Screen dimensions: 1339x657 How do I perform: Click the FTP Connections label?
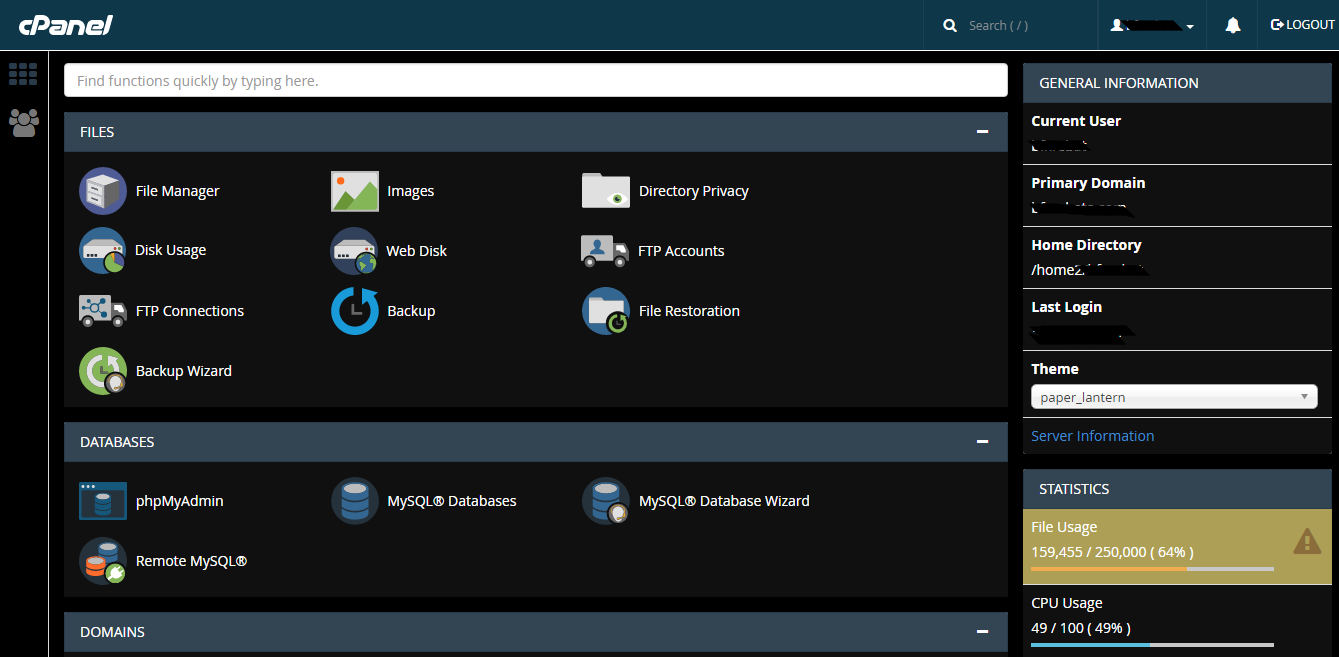point(190,311)
